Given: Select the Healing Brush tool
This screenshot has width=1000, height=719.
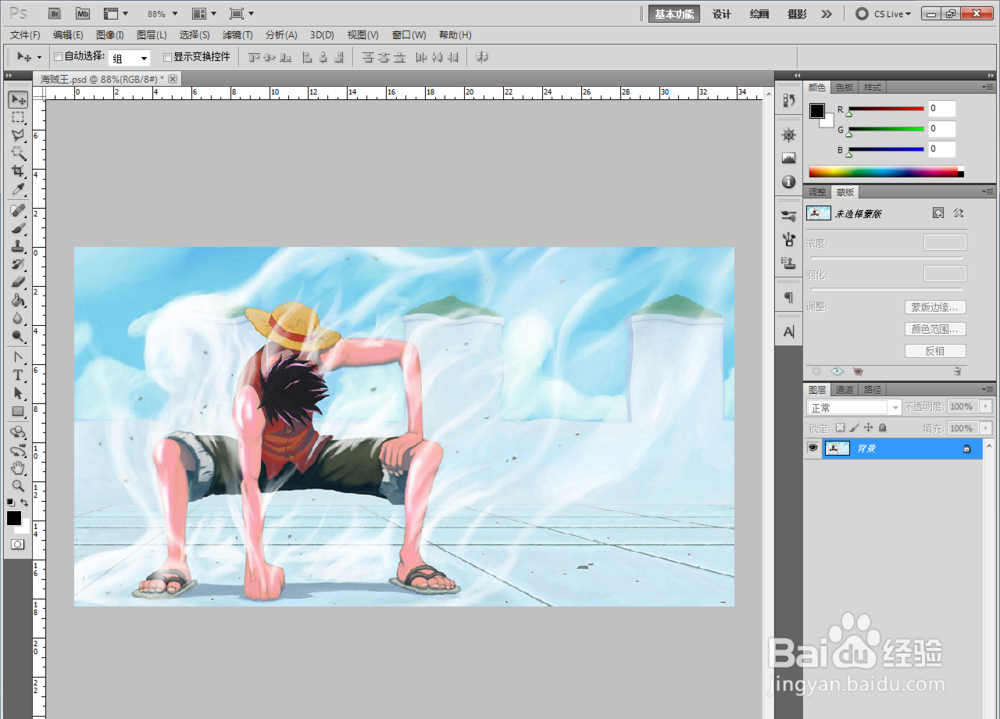Looking at the screenshot, I should pos(18,211).
